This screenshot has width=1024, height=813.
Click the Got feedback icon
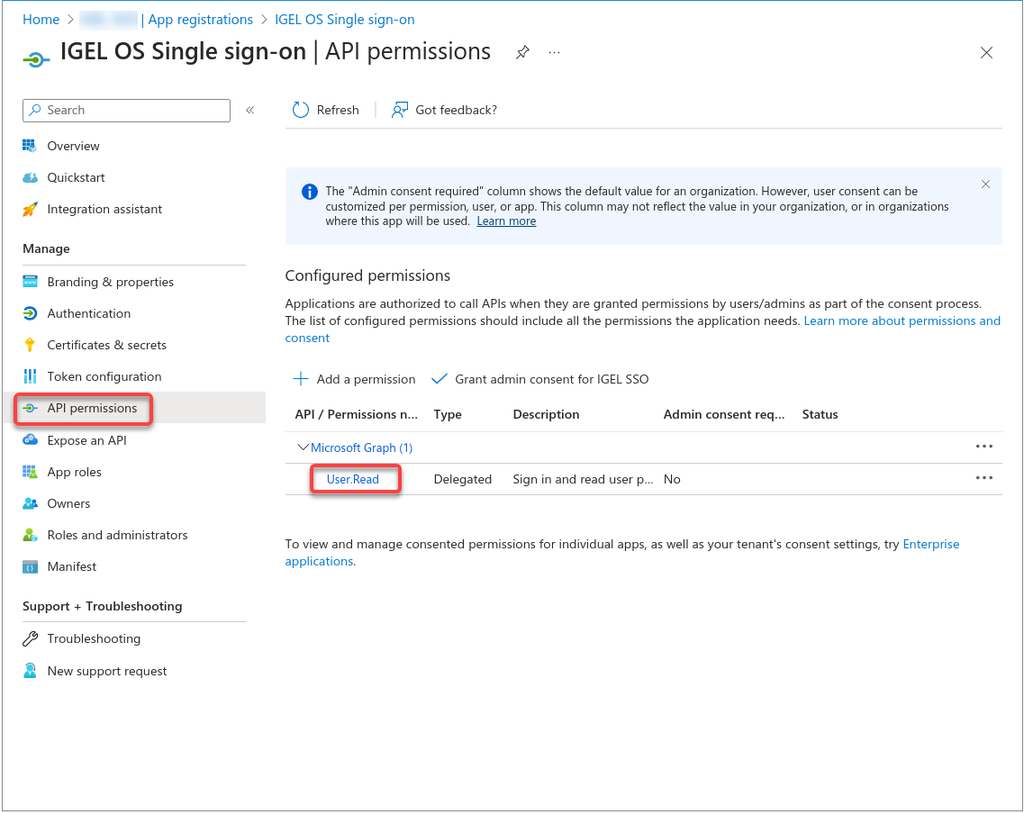tap(400, 110)
